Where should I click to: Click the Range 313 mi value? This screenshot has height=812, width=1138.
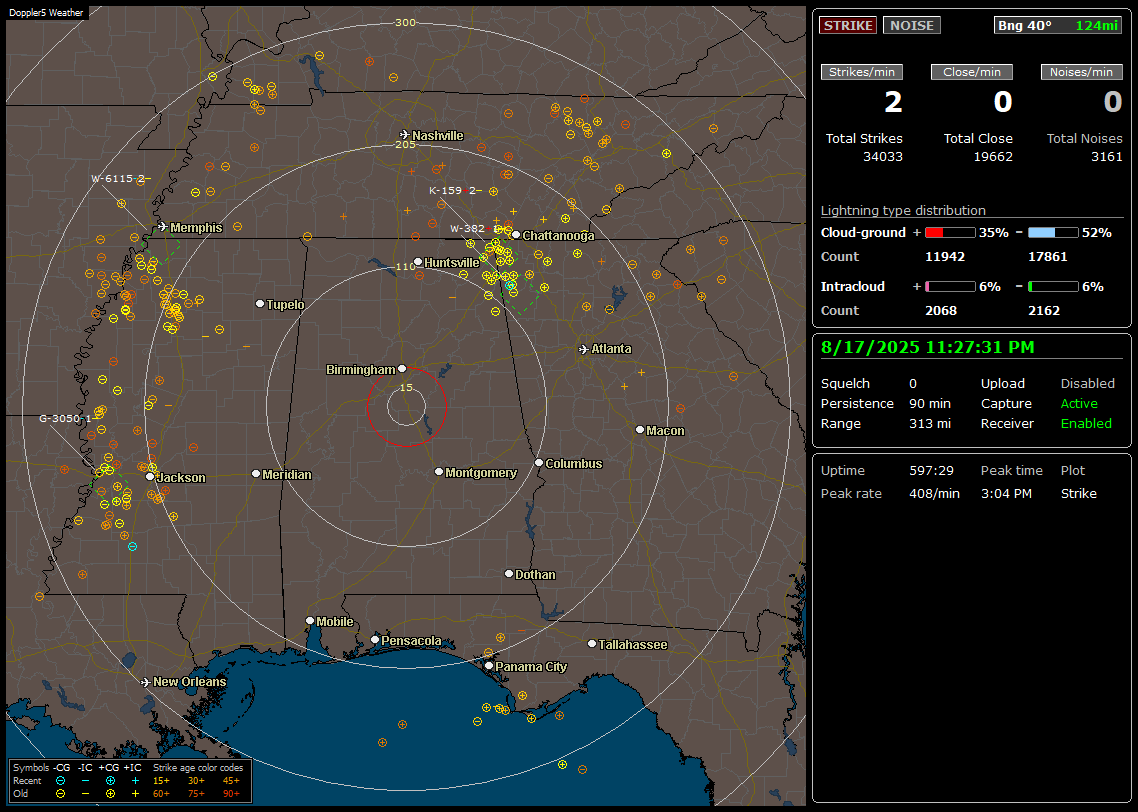(x=930, y=424)
